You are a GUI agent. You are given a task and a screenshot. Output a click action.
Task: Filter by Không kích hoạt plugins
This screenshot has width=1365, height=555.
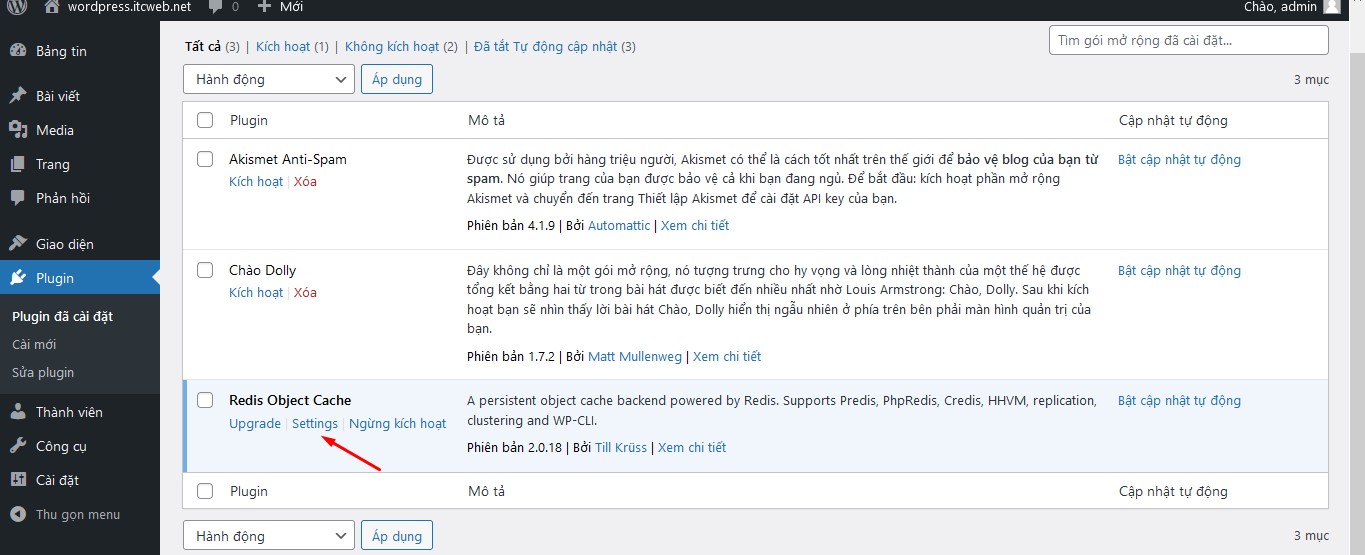(x=392, y=46)
